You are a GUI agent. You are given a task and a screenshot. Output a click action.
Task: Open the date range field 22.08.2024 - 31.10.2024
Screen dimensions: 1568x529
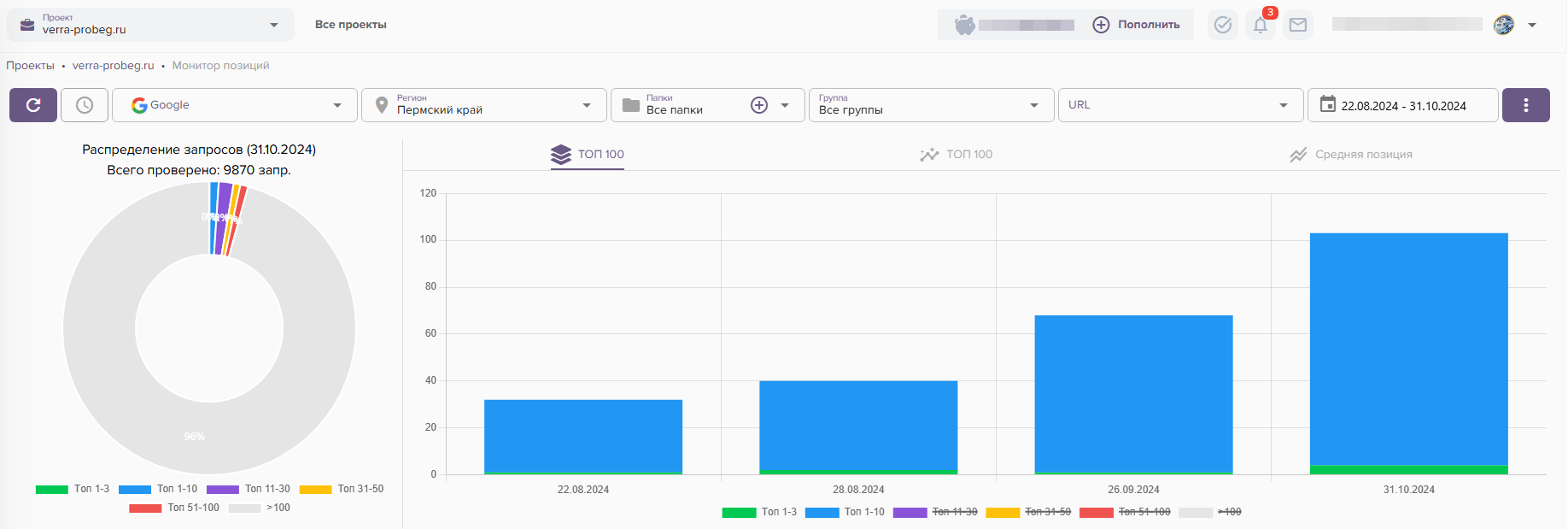pos(1402,106)
